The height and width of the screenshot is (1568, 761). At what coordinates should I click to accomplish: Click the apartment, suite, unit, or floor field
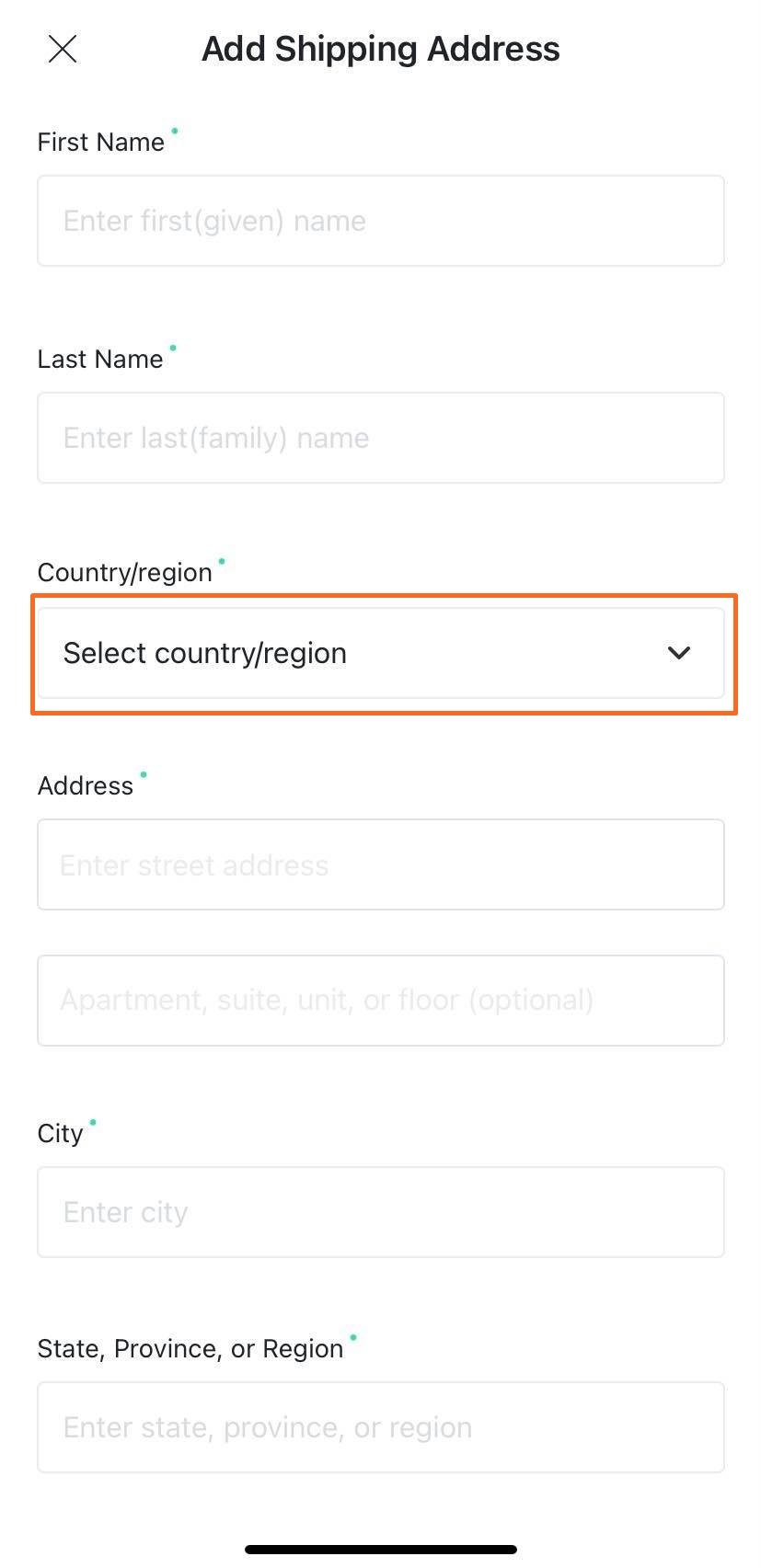click(x=380, y=1000)
